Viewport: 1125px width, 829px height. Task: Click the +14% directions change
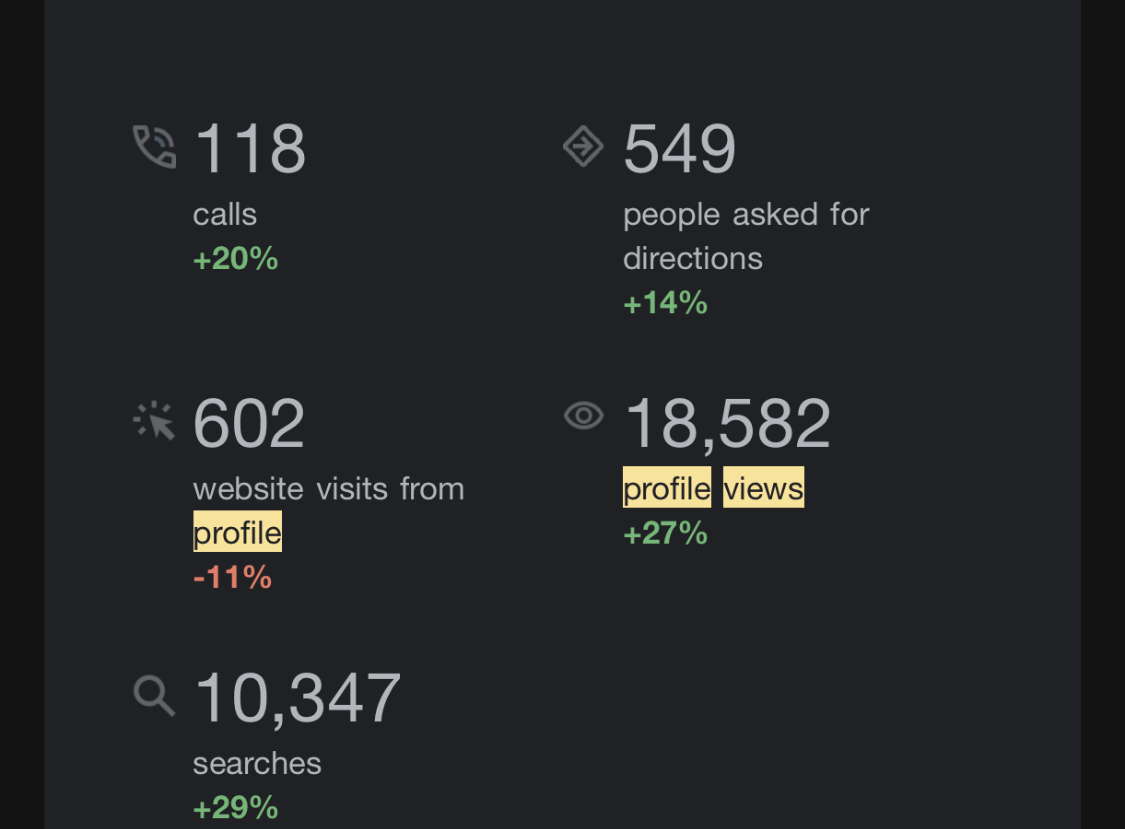(665, 303)
